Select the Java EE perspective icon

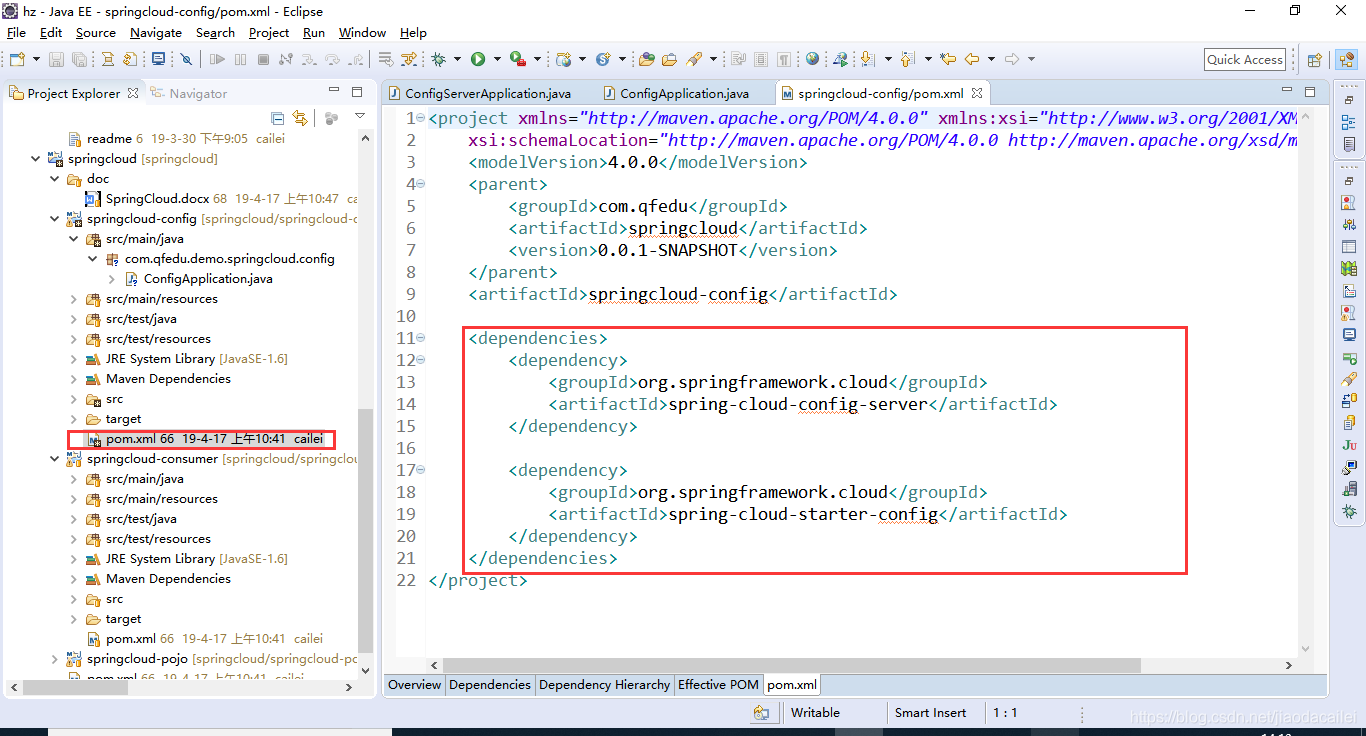pos(1346,60)
